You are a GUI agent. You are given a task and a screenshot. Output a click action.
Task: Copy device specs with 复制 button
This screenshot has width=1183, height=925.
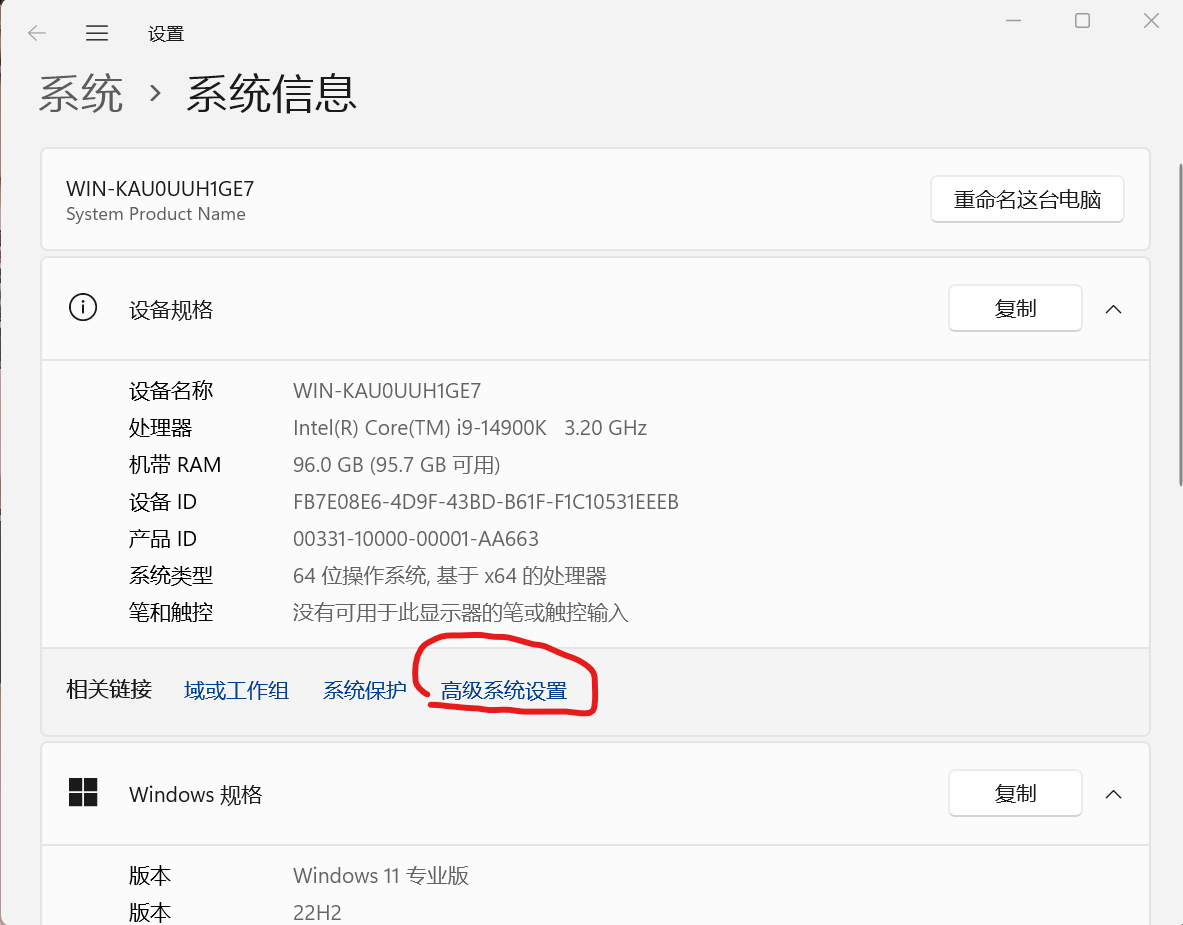coord(1015,308)
